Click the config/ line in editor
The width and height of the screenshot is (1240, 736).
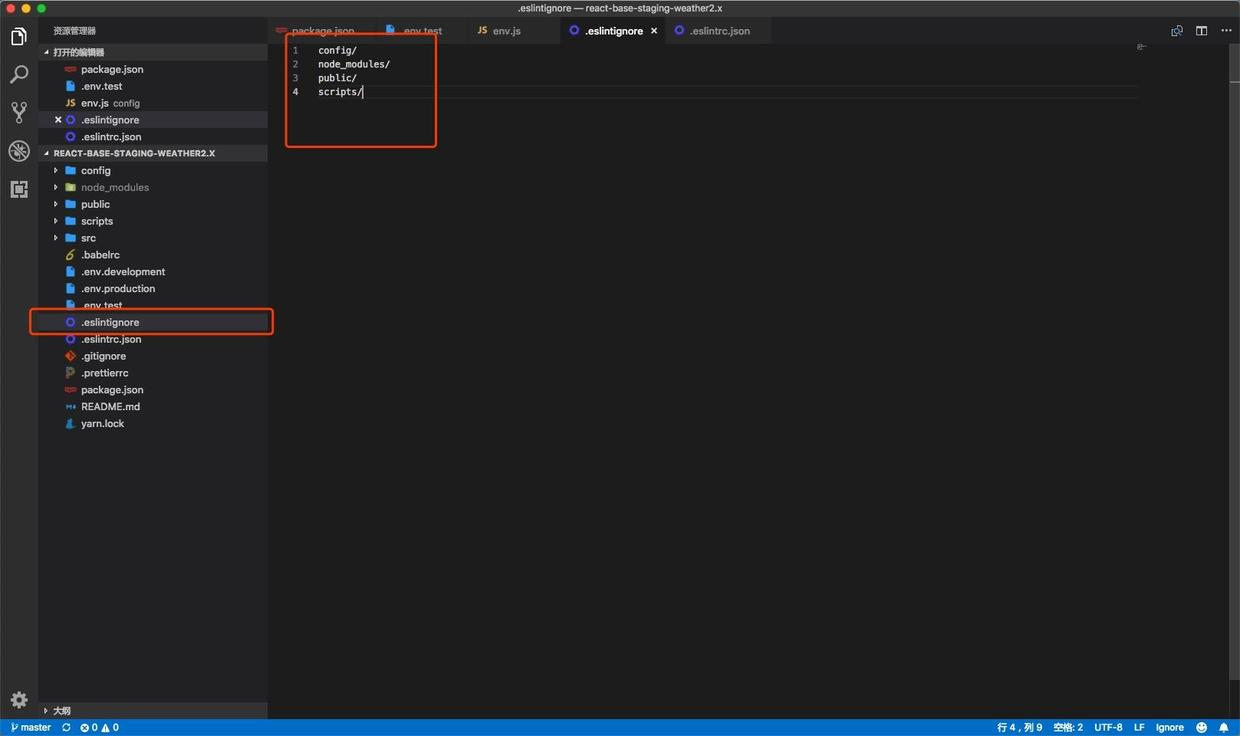(x=337, y=50)
